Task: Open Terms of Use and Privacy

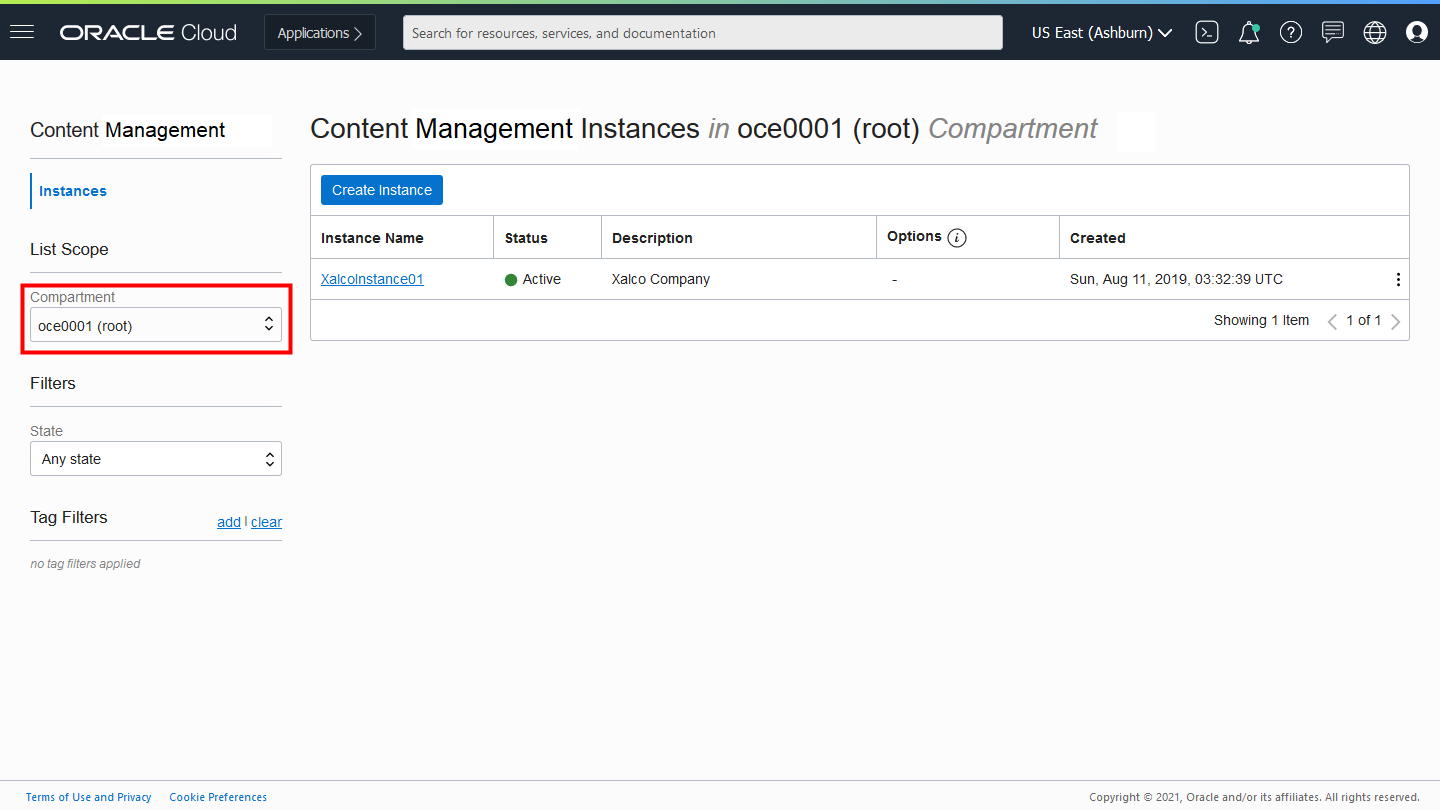Action: click(89, 797)
